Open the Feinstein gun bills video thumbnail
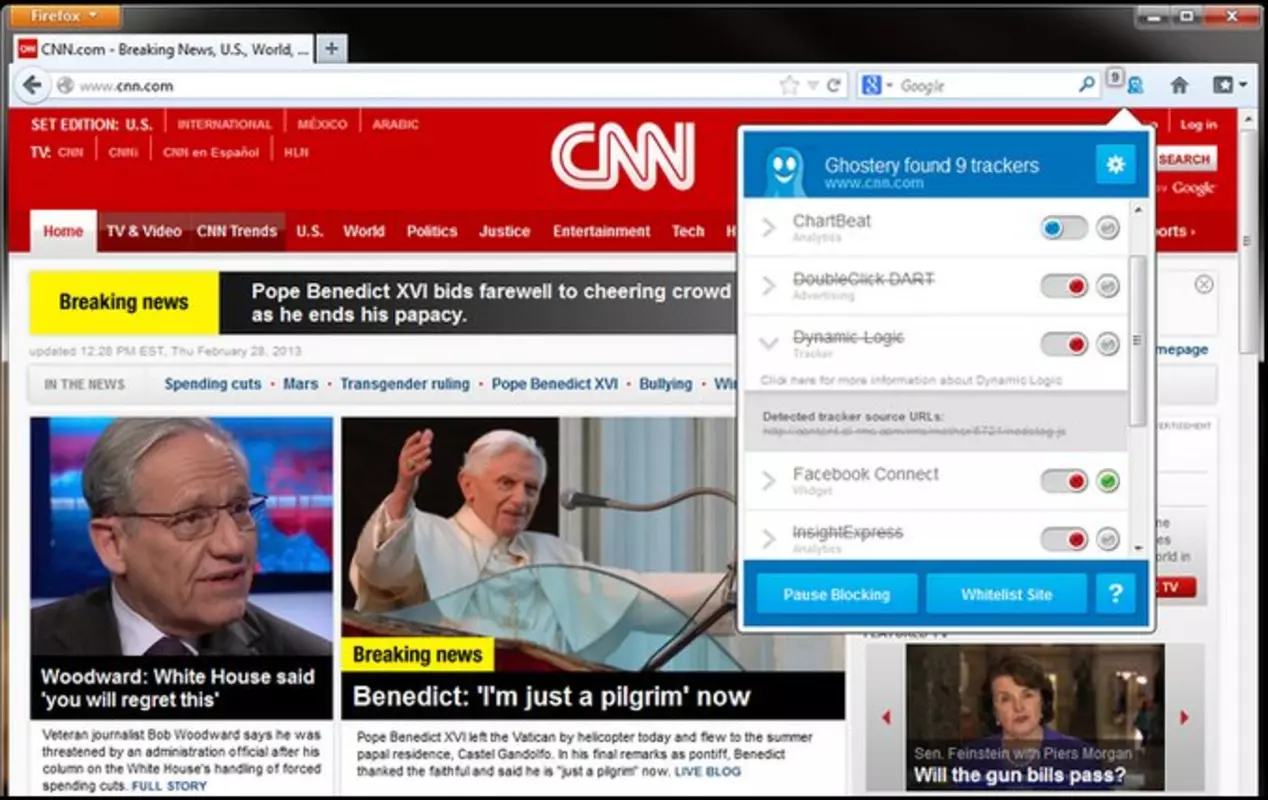Viewport: 1268px width, 800px height. [x=1035, y=717]
